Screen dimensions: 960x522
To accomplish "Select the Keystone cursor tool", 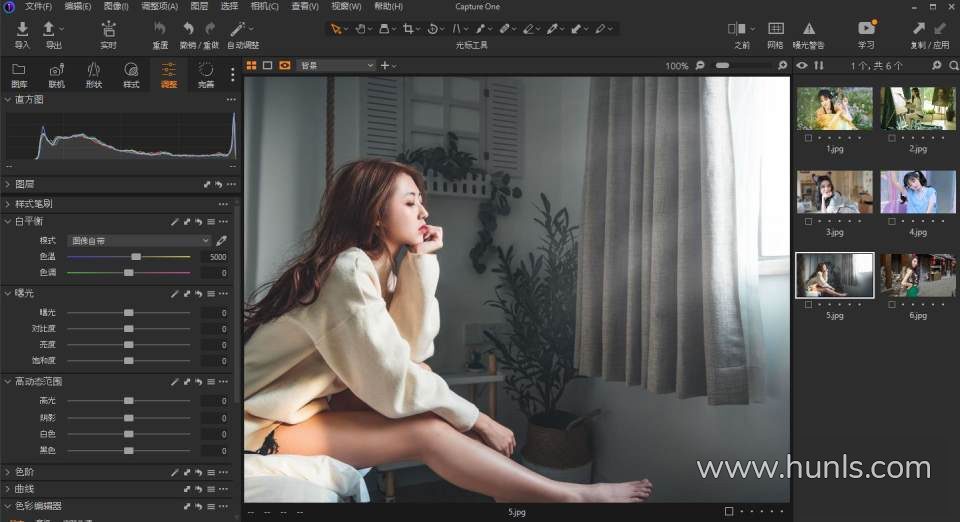I will coord(456,29).
